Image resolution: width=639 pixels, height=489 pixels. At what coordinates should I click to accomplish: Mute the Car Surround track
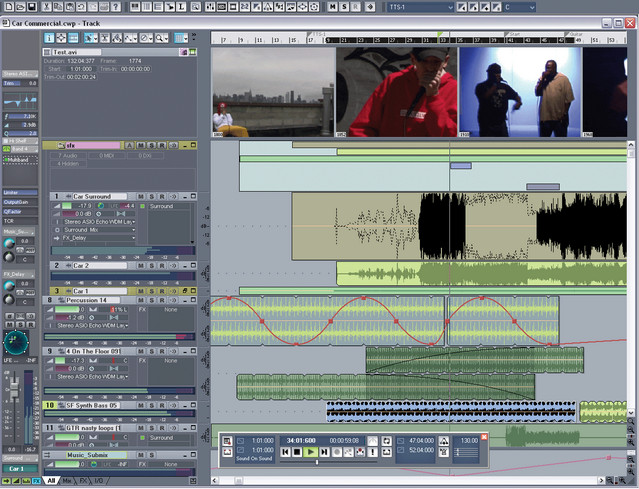[141, 196]
